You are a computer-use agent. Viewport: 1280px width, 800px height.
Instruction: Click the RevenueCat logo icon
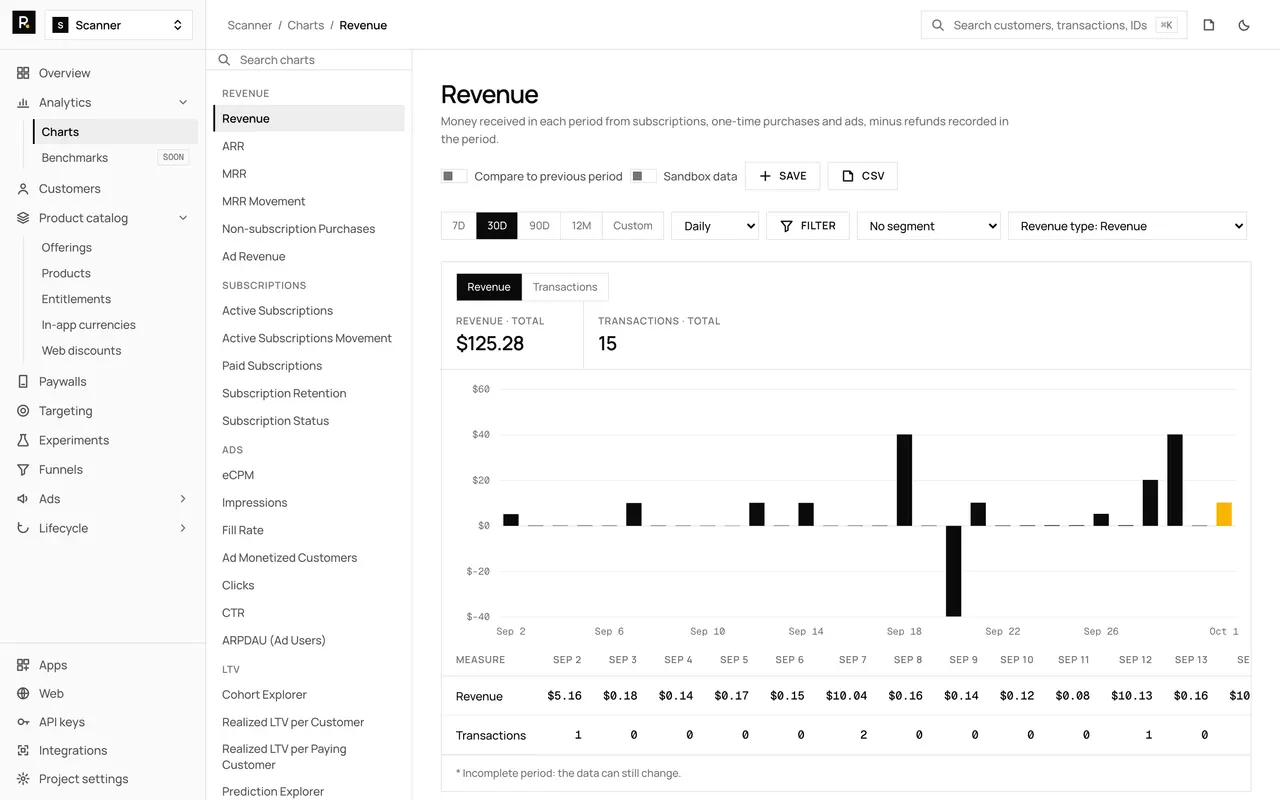(x=24, y=23)
